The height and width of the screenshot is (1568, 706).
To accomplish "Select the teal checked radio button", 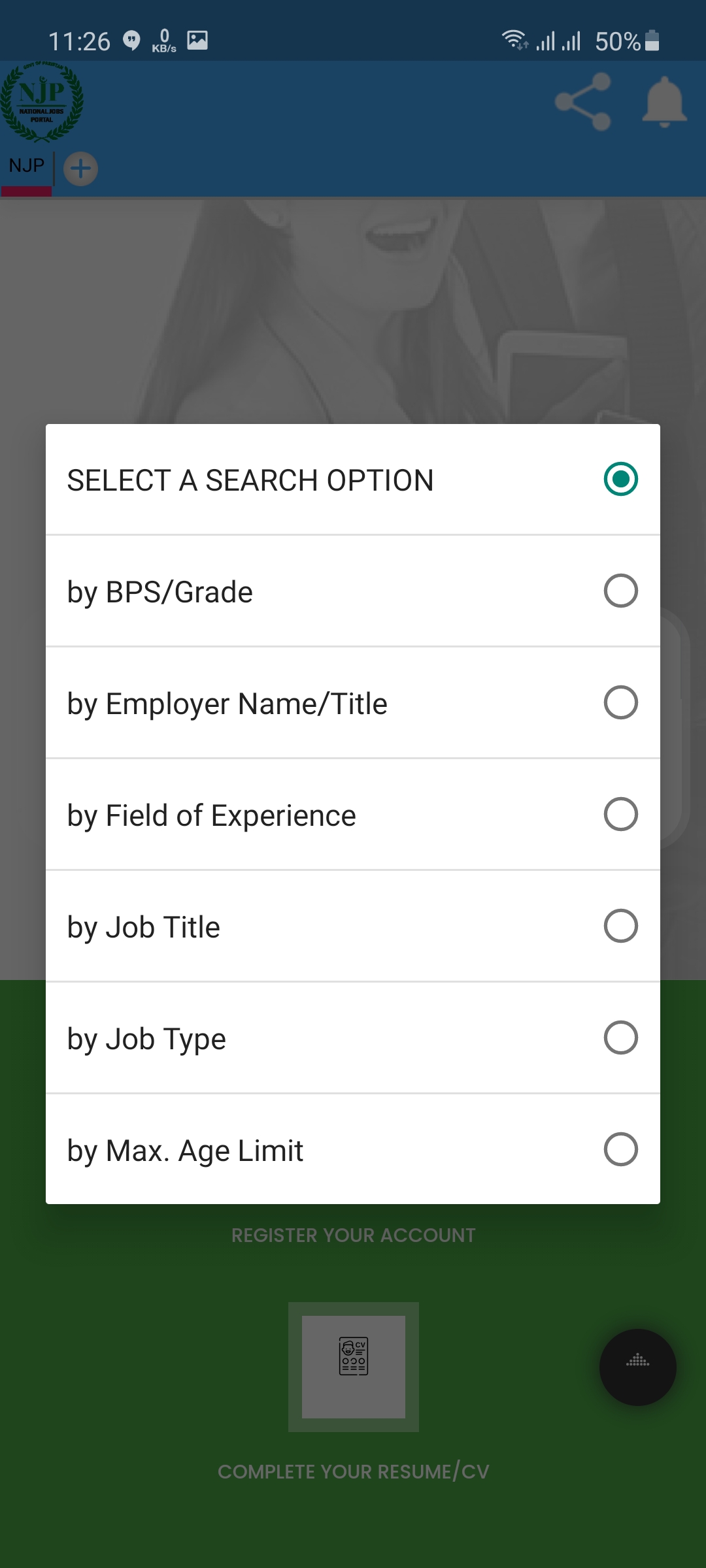I will click(620, 479).
